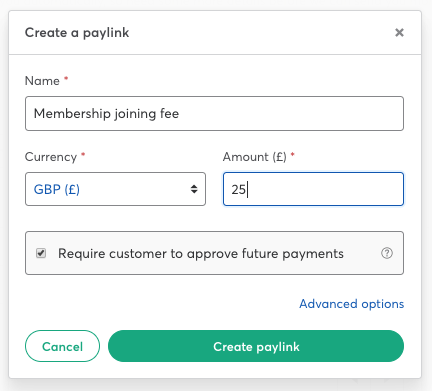Close the Create a paylink dialog
The image size is (432, 391).
(399, 32)
